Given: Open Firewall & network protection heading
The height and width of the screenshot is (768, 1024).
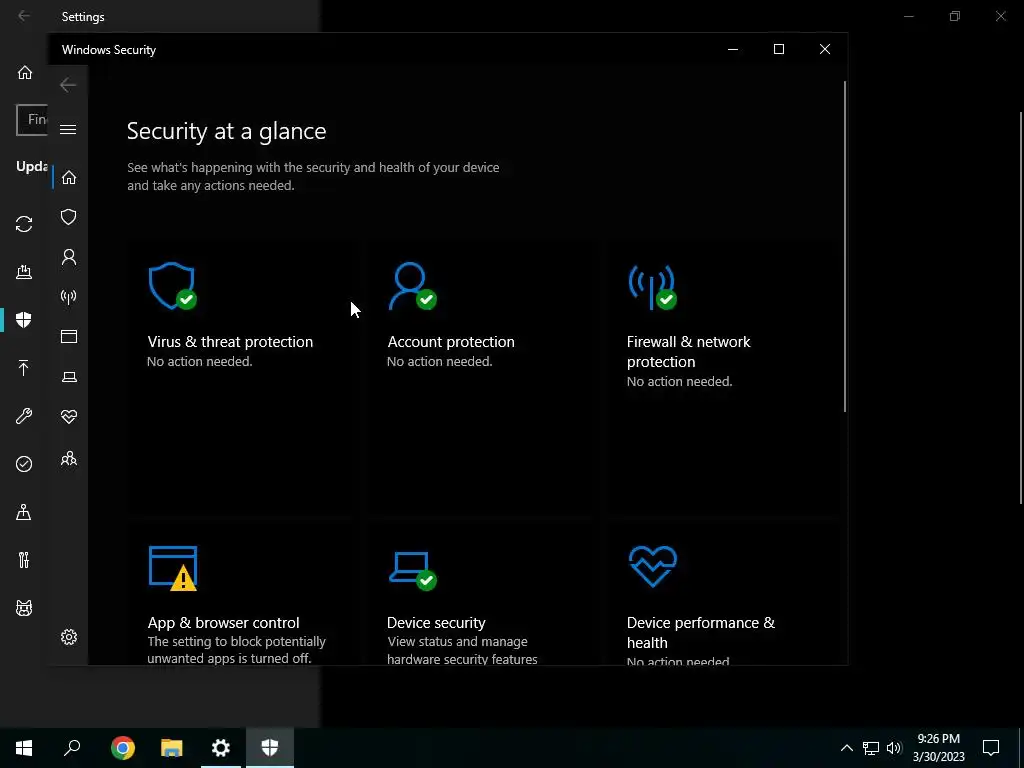Looking at the screenshot, I should click(x=688, y=351).
